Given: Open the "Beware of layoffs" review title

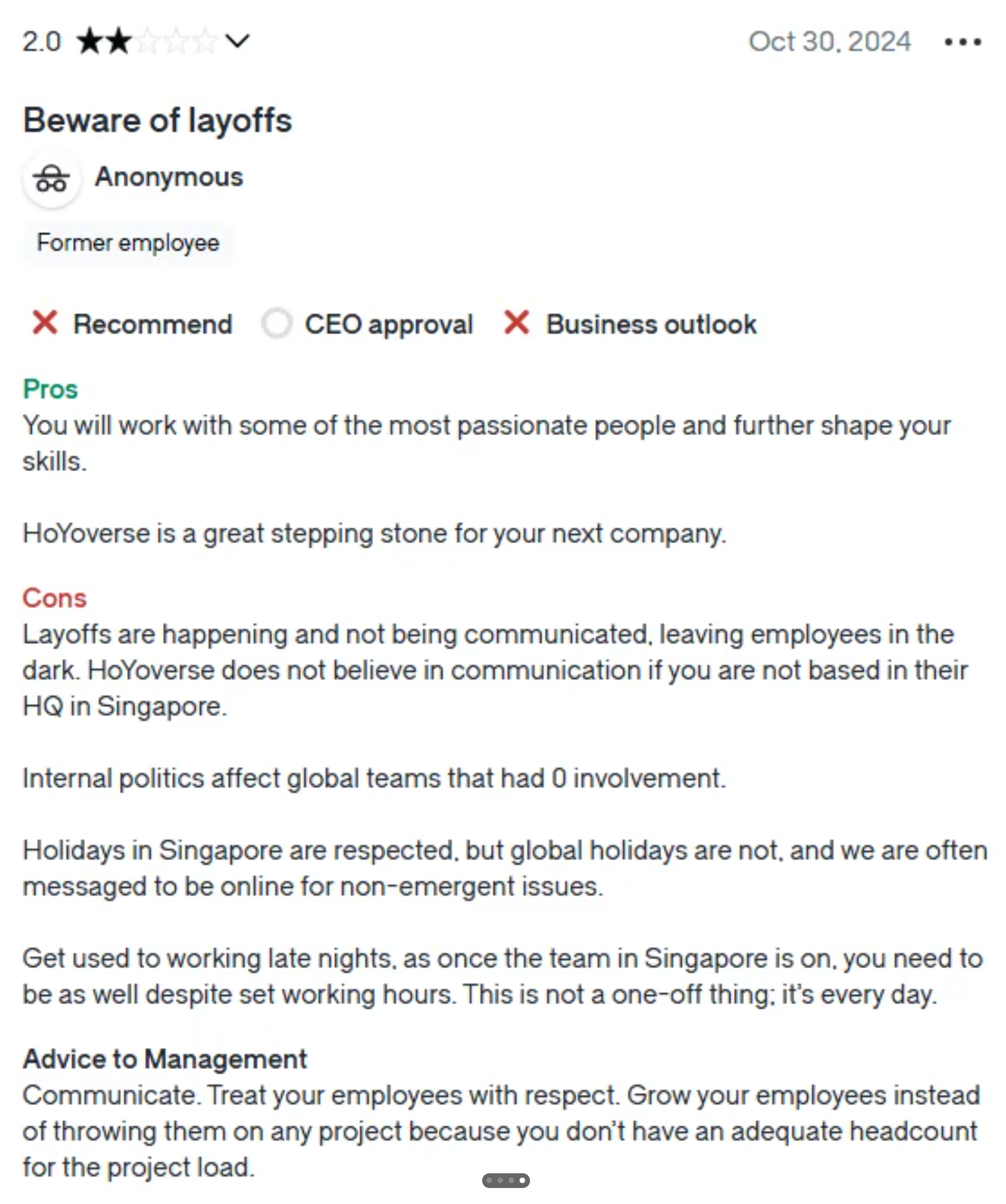Looking at the screenshot, I should (x=157, y=120).
